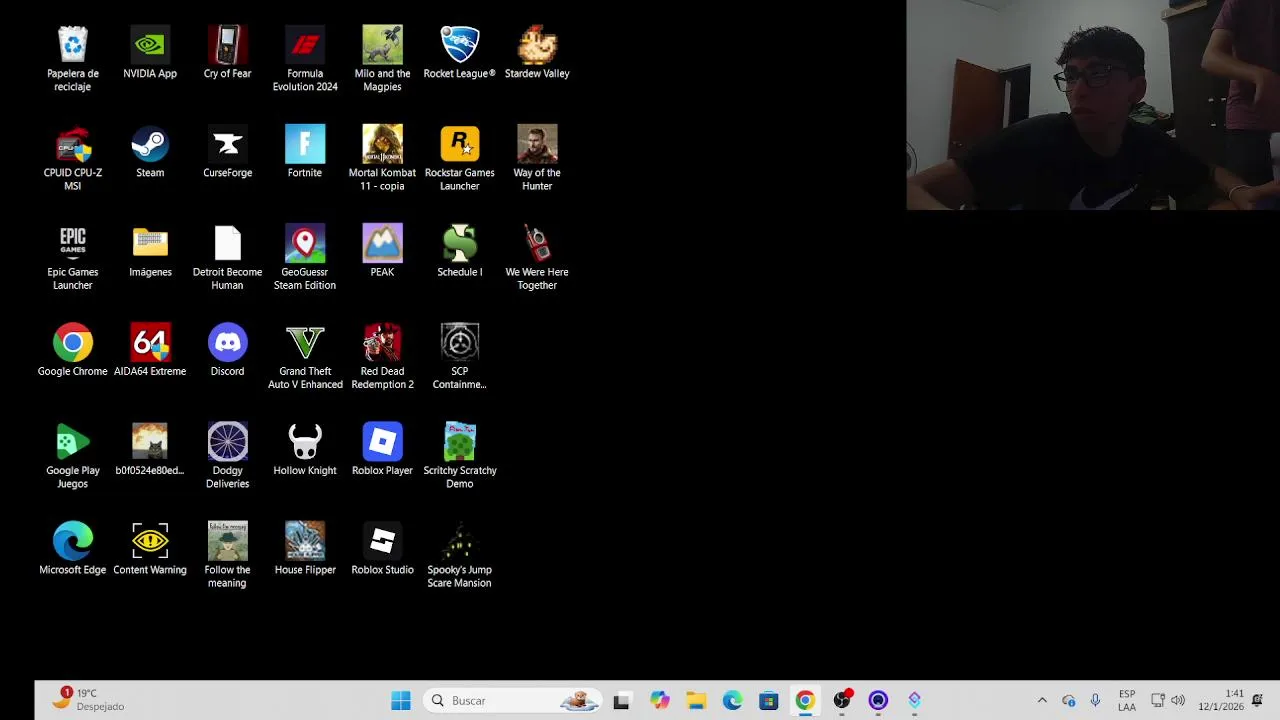The height and width of the screenshot is (720, 1280).
Task: Select Milo and the Magpies icon
Action: tap(382, 58)
